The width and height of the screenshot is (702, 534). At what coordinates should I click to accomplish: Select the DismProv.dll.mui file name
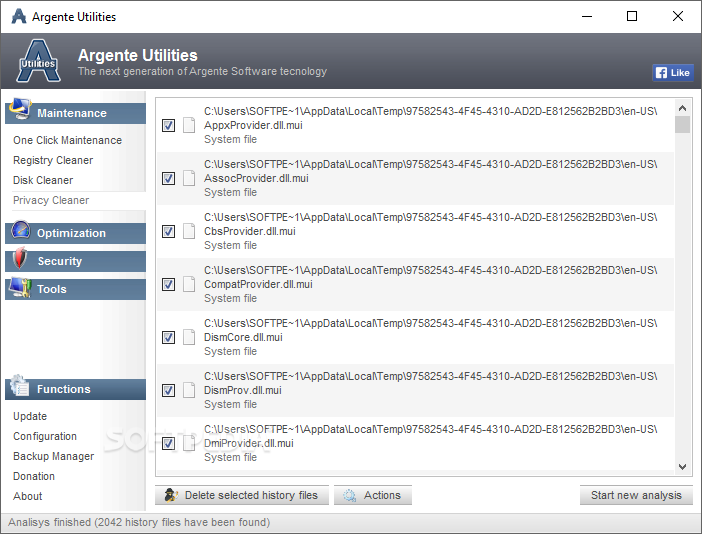click(x=243, y=390)
